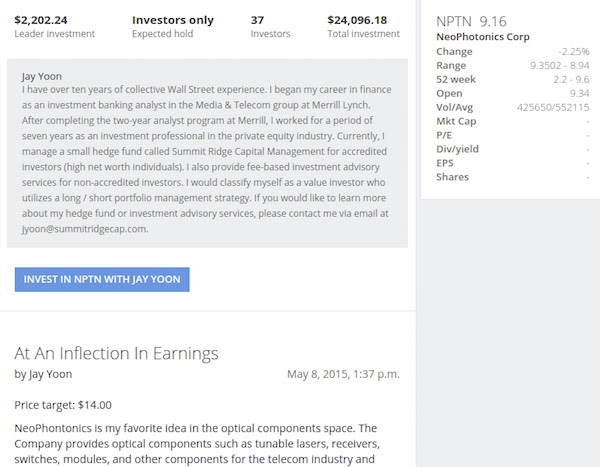Select the author byline 'by Jay Yoon'

click(x=43, y=374)
